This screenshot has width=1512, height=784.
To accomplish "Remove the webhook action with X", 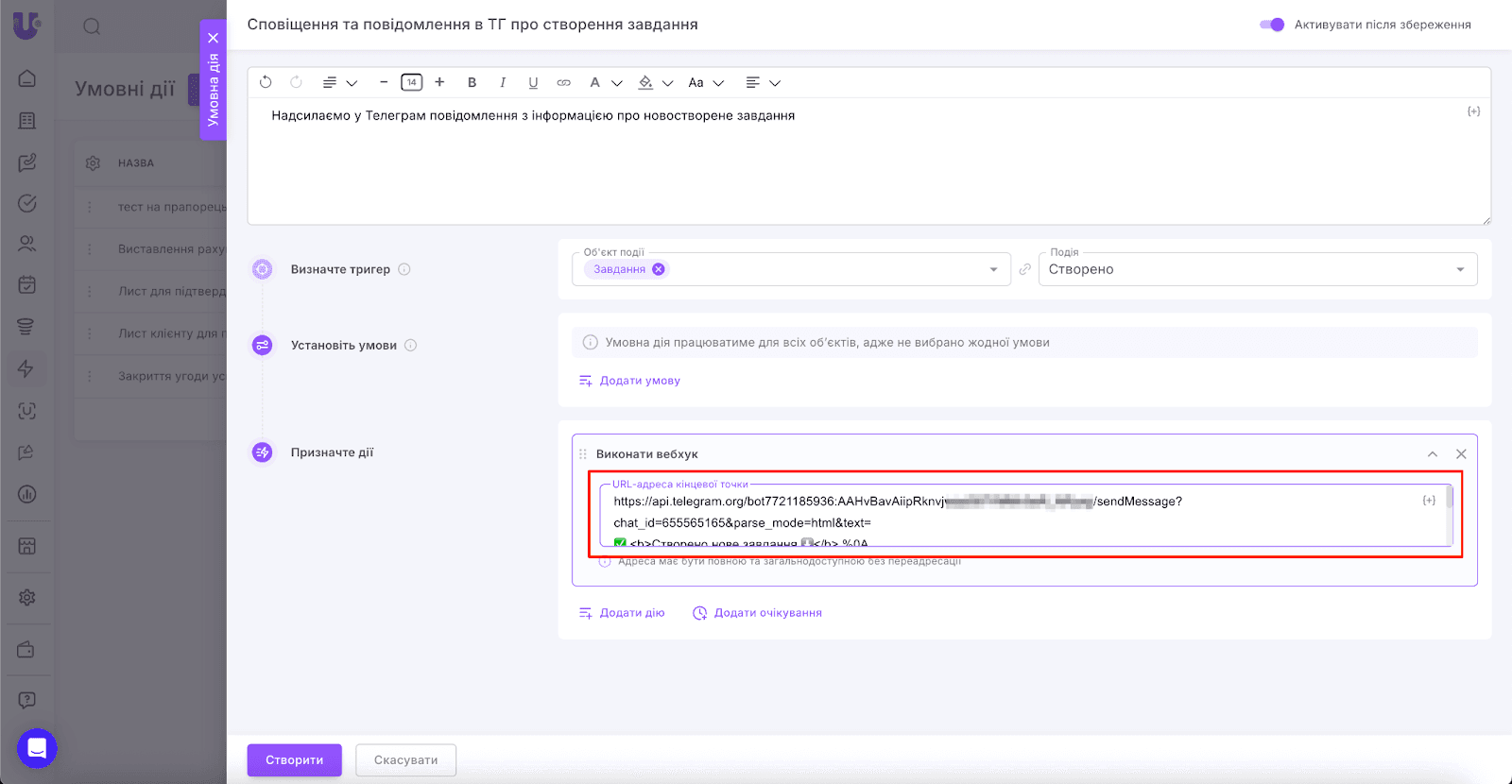I will [x=1461, y=454].
